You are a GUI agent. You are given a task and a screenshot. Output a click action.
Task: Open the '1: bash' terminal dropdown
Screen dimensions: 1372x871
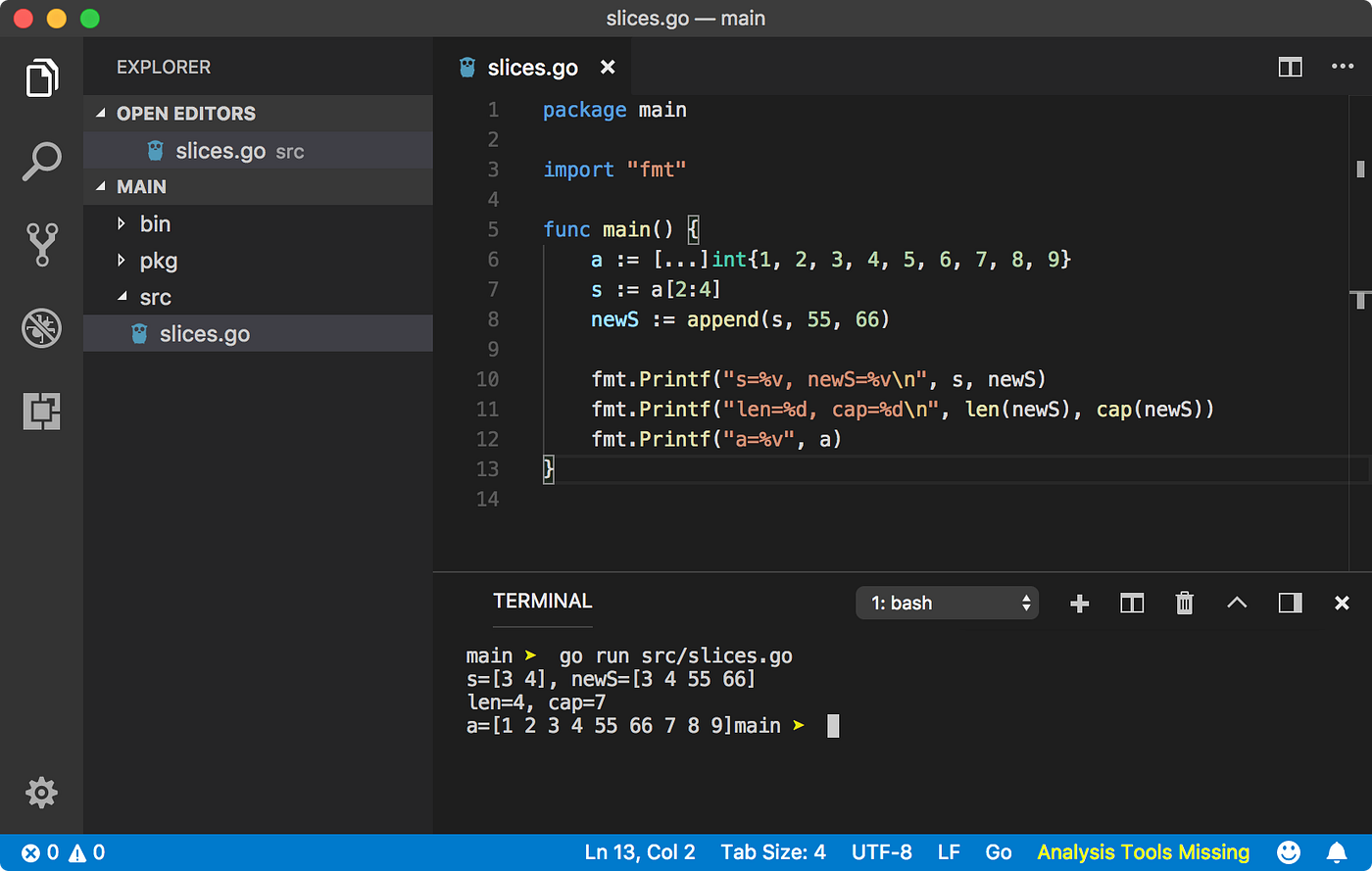947,603
